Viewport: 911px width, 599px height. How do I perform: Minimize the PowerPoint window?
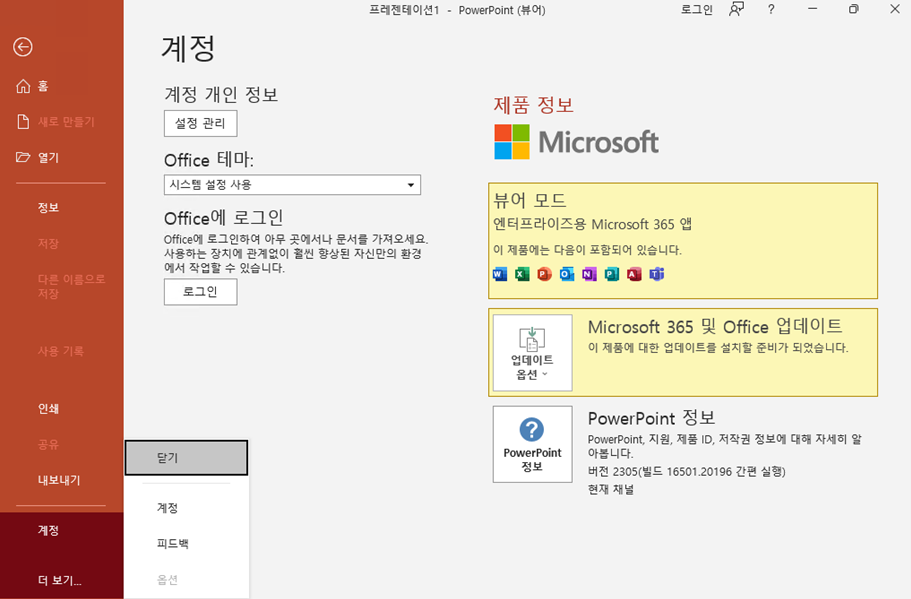click(x=812, y=9)
